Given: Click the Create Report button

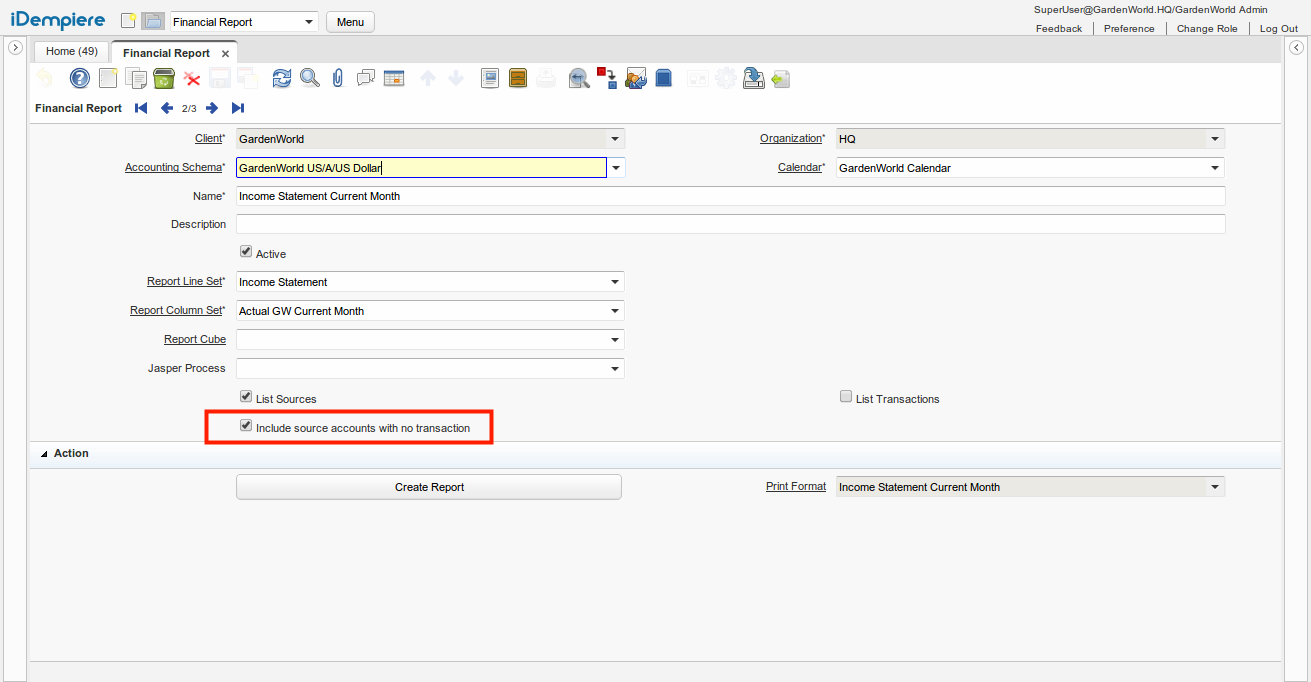Looking at the screenshot, I should [x=429, y=487].
